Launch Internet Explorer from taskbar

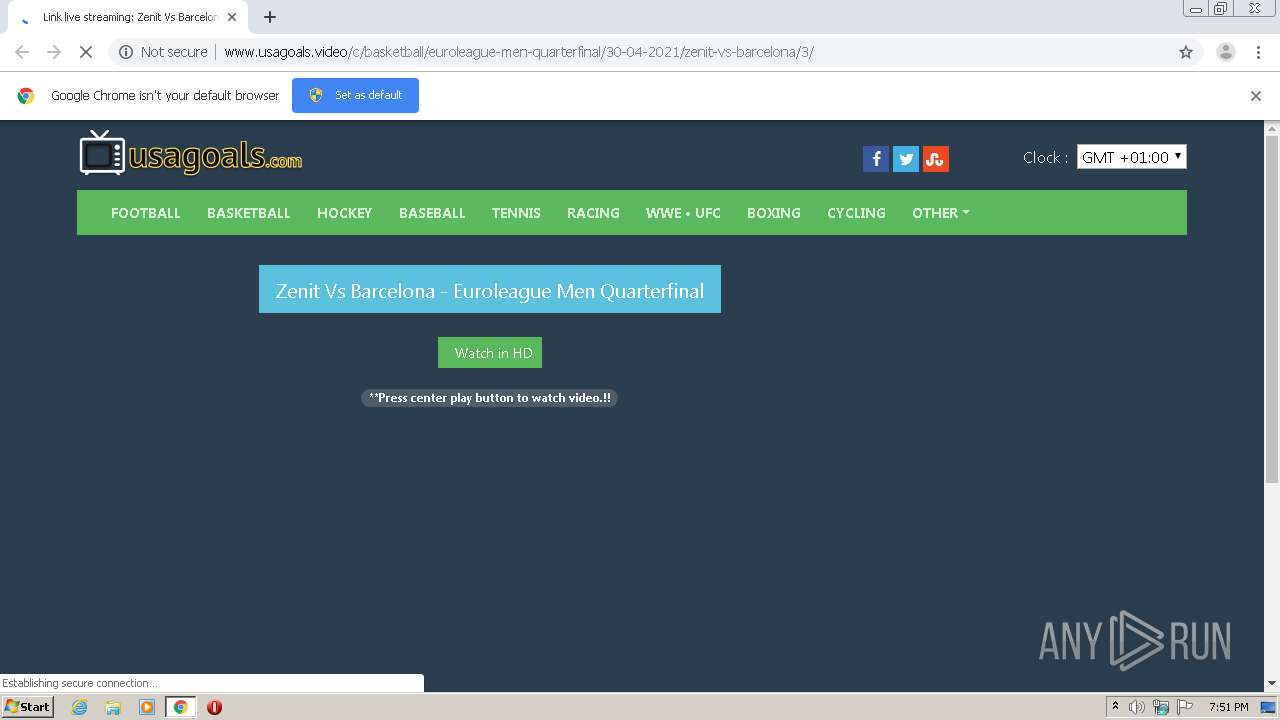pyautogui.click(x=80, y=707)
